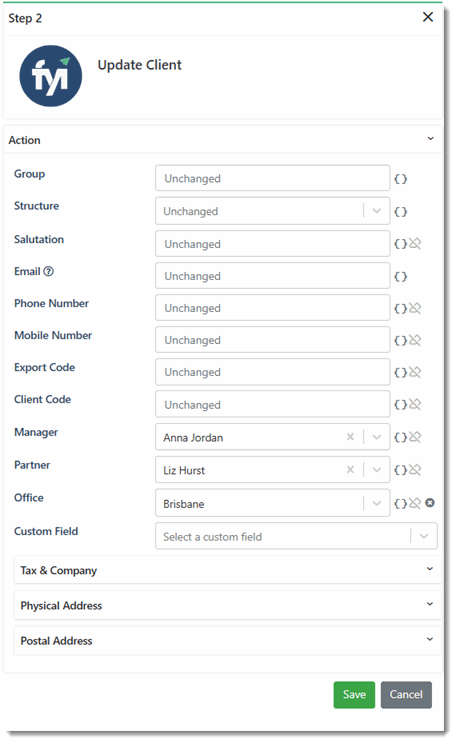Screen dimensions: 456x743
Task: Expand the Physical Address section
Action: tap(228, 605)
